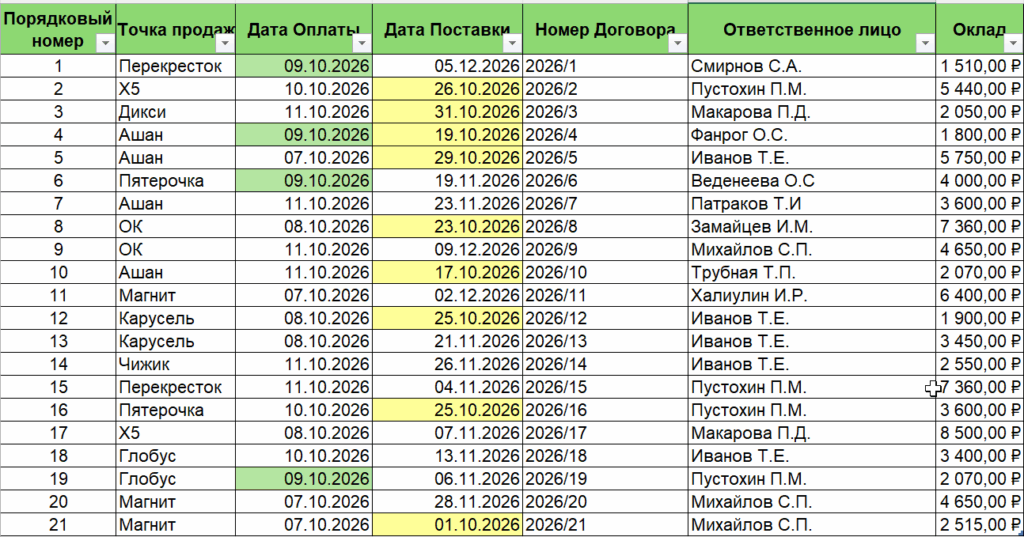Click contract number 2026/17
Image resolution: width=1024 pixels, height=537 pixels.
(x=605, y=432)
